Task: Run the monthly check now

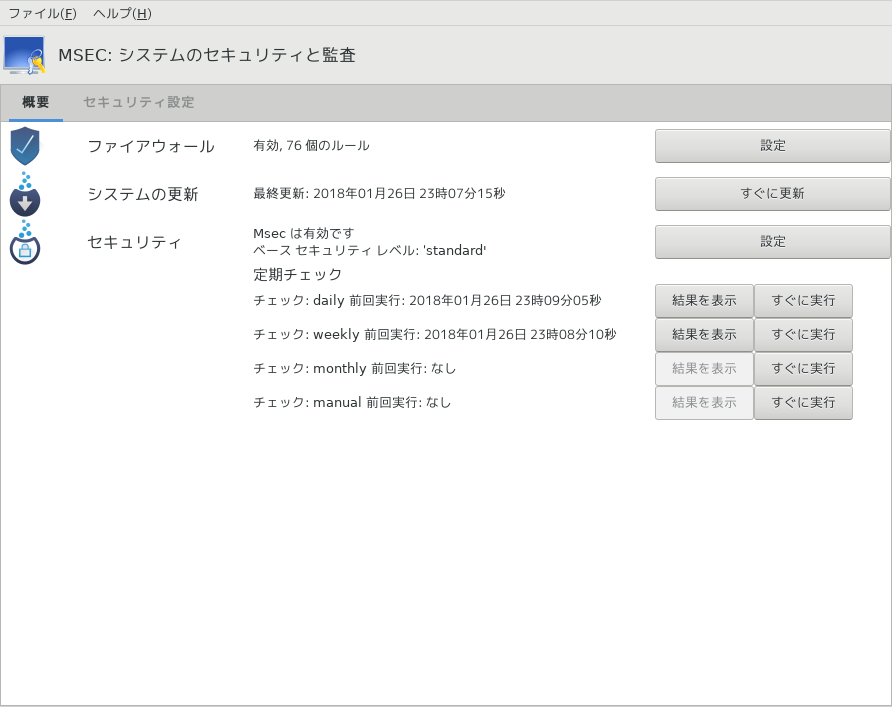Action: pos(803,369)
